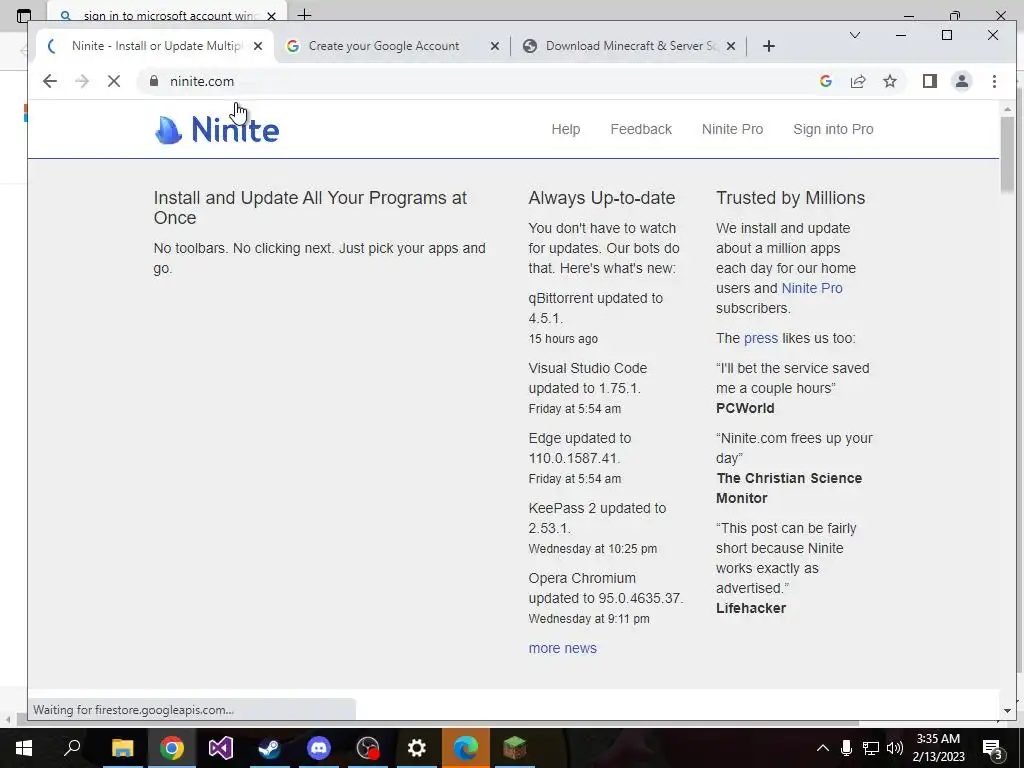Launch Visual Studio from taskbar
Image resolution: width=1024 pixels, height=768 pixels.
coord(221,748)
